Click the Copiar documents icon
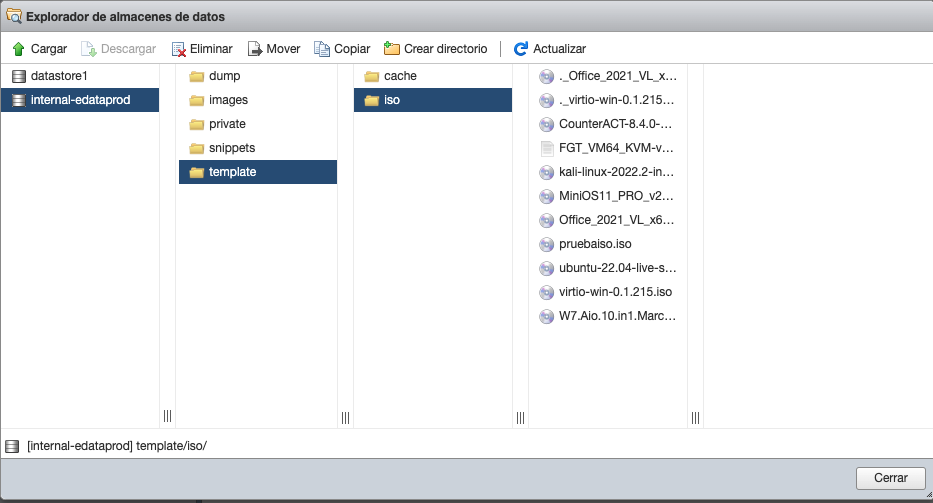This screenshot has width=933, height=503. point(322,49)
